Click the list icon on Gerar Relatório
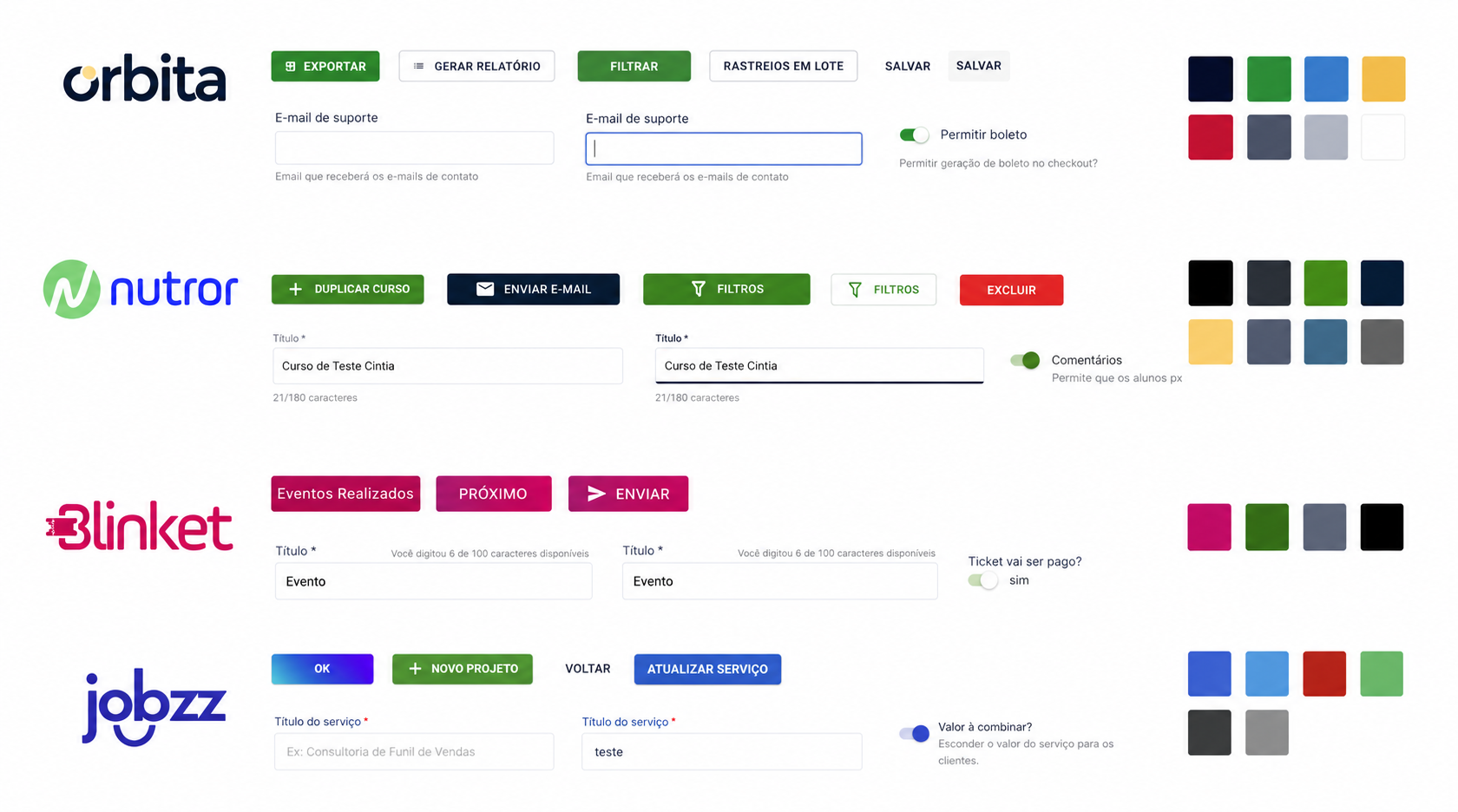This screenshot has height=812, width=1458. coord(418,66)
